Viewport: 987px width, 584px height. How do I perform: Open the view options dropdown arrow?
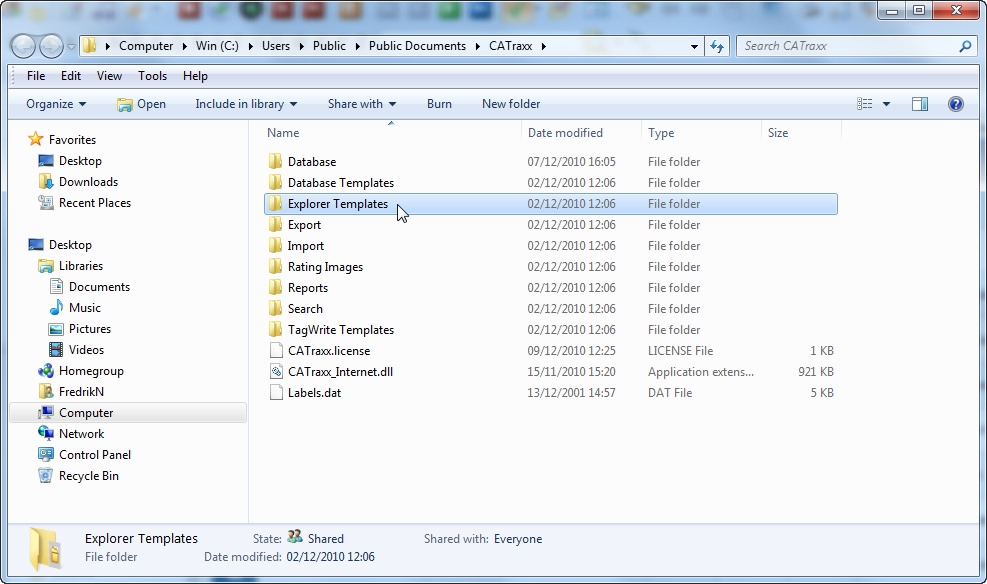pyautogui.click(x=886, y=104)
